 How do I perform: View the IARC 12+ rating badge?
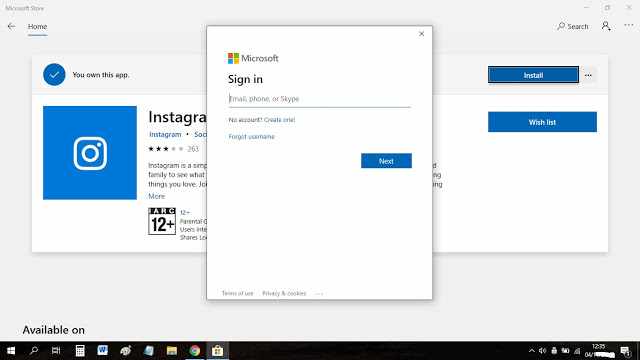pos(162,221)
